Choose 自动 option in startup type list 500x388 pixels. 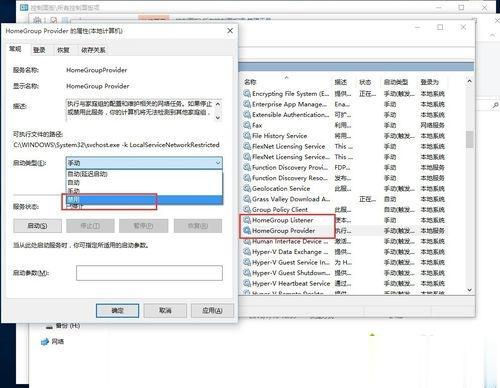pos(144,183)
